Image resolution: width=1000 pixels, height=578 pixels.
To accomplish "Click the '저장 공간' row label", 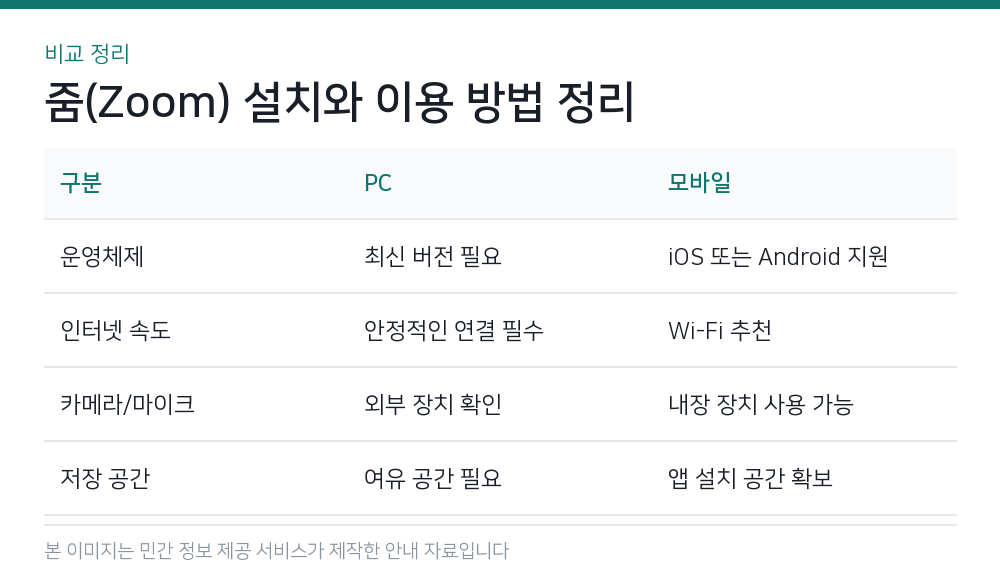I will pyautogui.click(x=105, y=478).
